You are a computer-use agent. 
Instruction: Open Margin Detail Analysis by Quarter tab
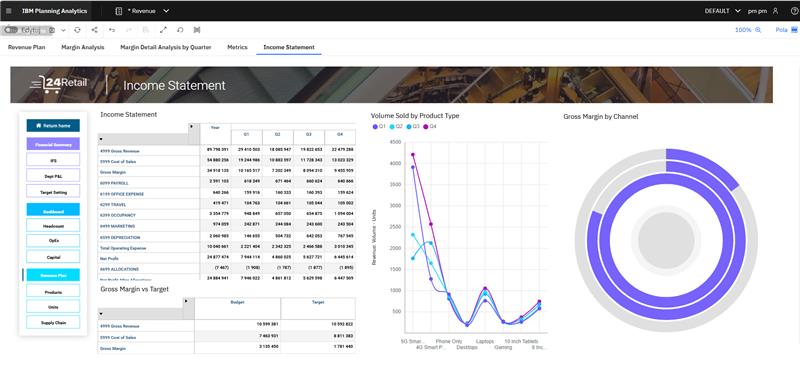[x=166, y=47]
